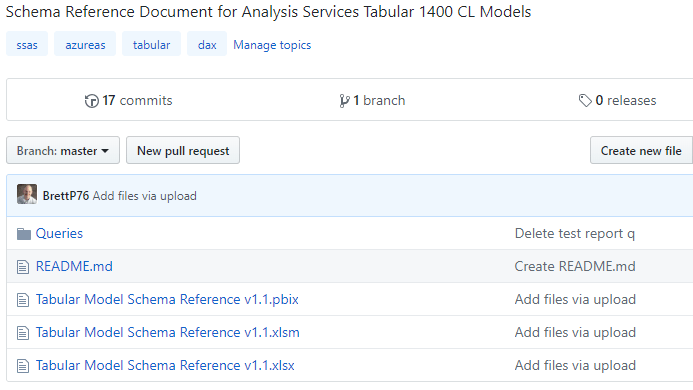Select the tabular topic tag
This screenshot has width=693, height=390.
point(152,44)
